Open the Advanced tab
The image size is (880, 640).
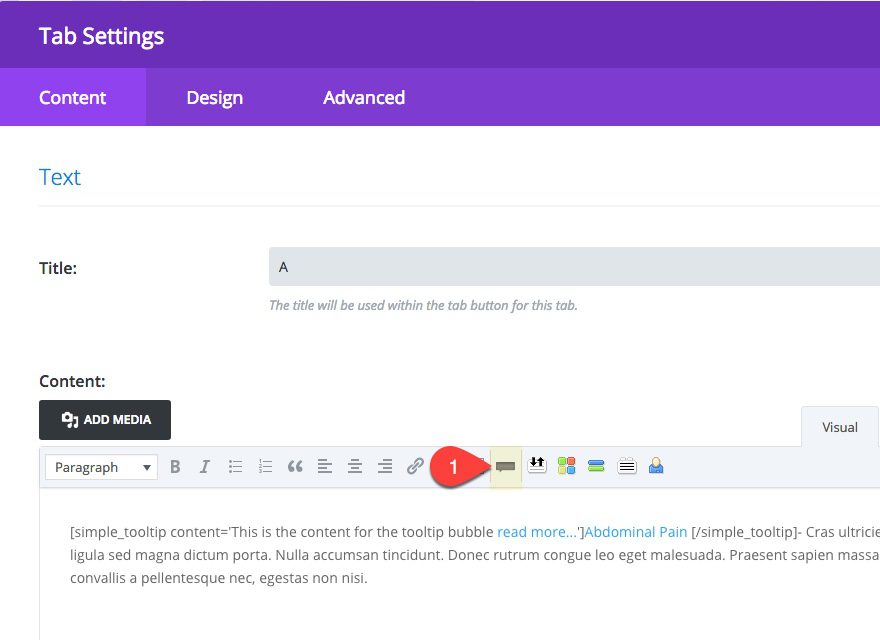click(x=364, y=97)
